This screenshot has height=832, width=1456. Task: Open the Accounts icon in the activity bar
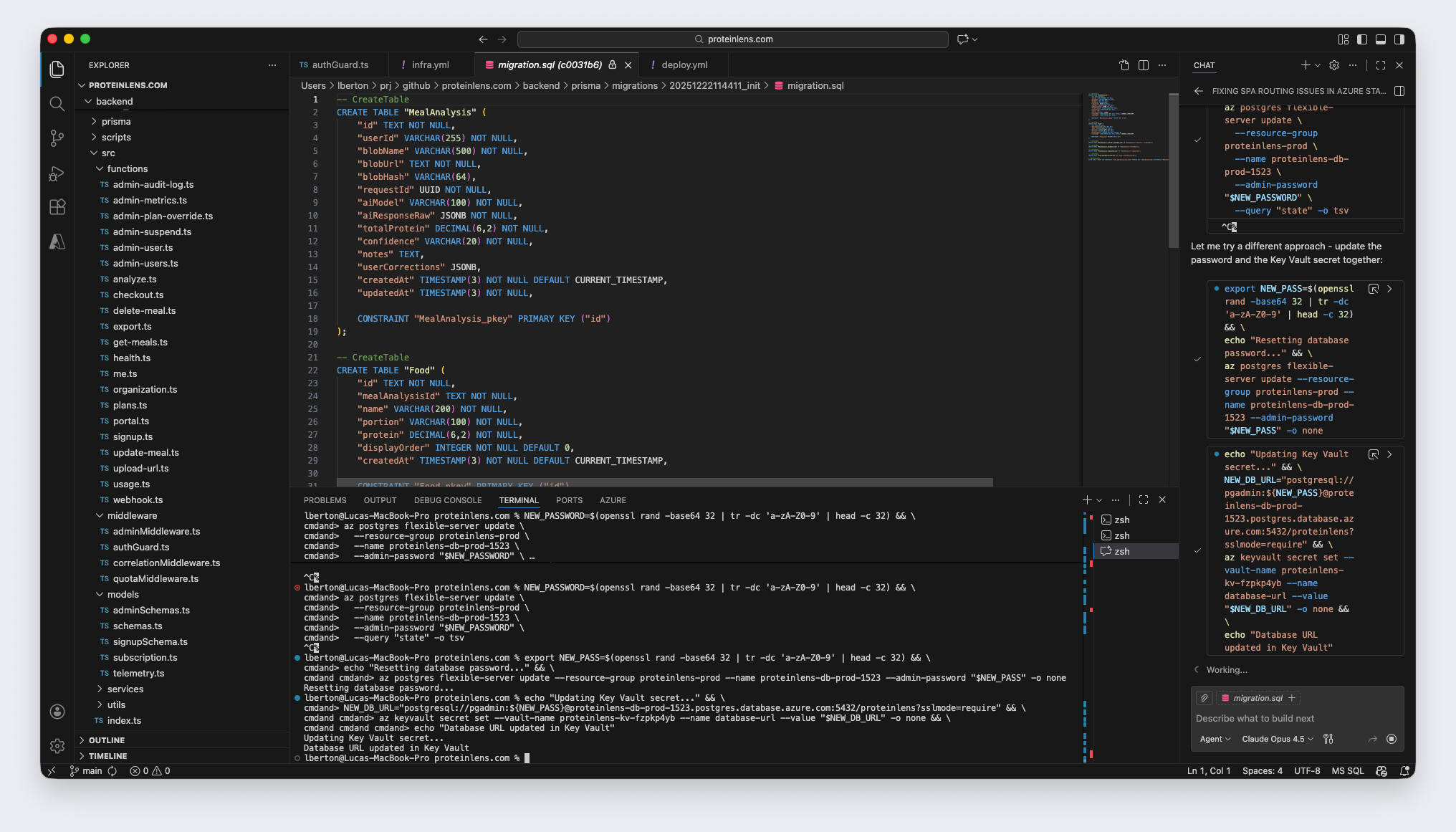point(57,712)
